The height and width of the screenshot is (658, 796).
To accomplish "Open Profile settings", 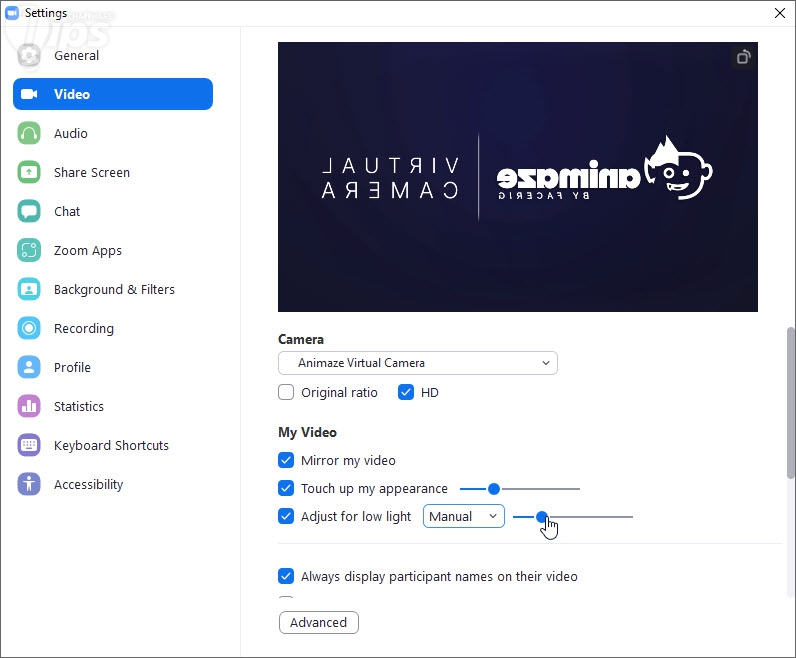I will pyautogui.click(x=113, y=367).
